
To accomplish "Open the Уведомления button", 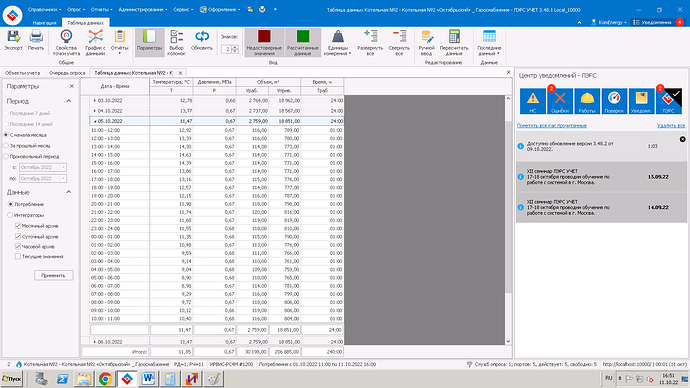I will coord(653,22).
